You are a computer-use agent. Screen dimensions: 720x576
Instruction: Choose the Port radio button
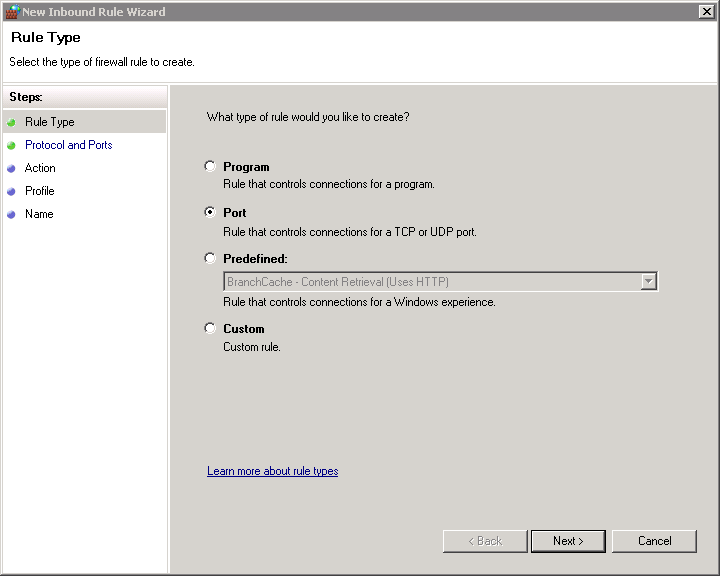tap(210, 213)
